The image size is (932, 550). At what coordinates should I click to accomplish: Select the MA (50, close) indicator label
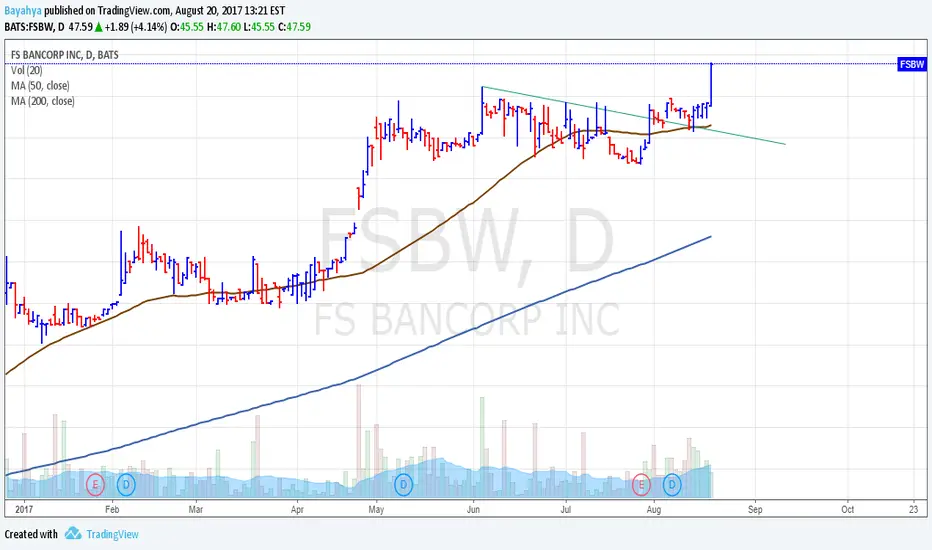tap(40, 86)
